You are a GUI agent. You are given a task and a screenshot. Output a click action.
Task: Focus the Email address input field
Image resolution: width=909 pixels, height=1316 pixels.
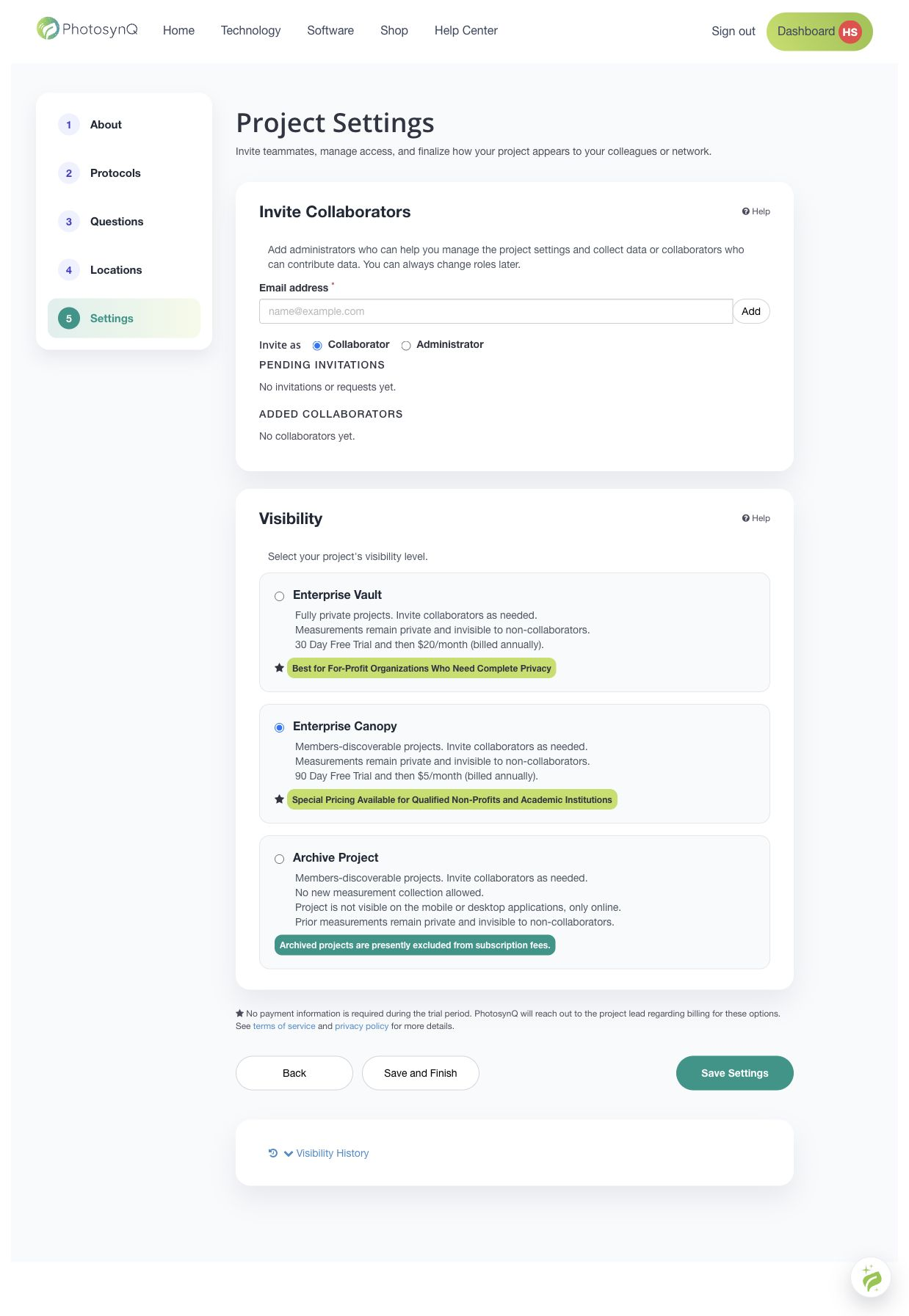tap(496, 311)
